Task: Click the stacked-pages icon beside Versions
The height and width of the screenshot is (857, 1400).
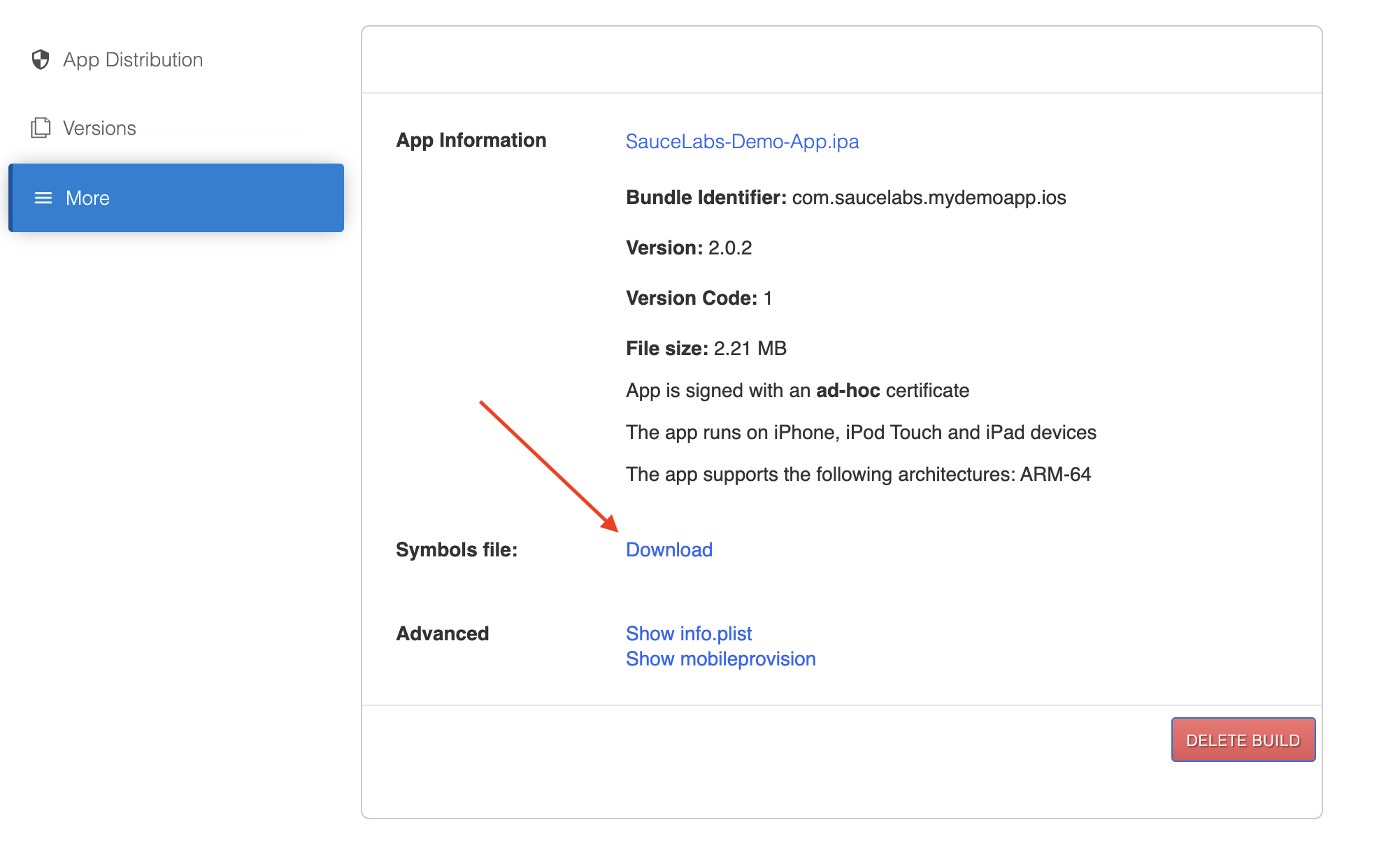Action: pos(41,128)
